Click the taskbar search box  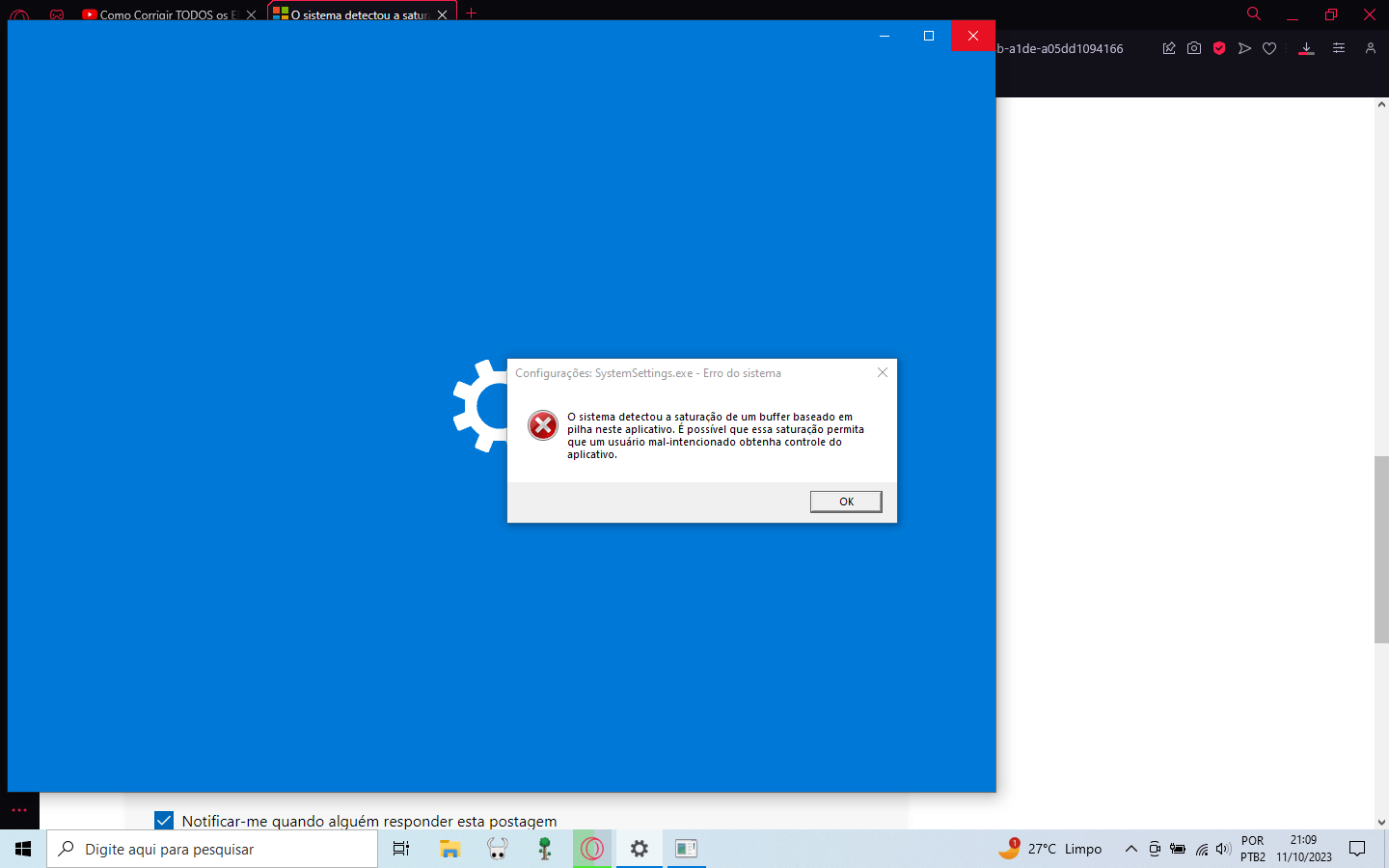[x=212, y=849]
